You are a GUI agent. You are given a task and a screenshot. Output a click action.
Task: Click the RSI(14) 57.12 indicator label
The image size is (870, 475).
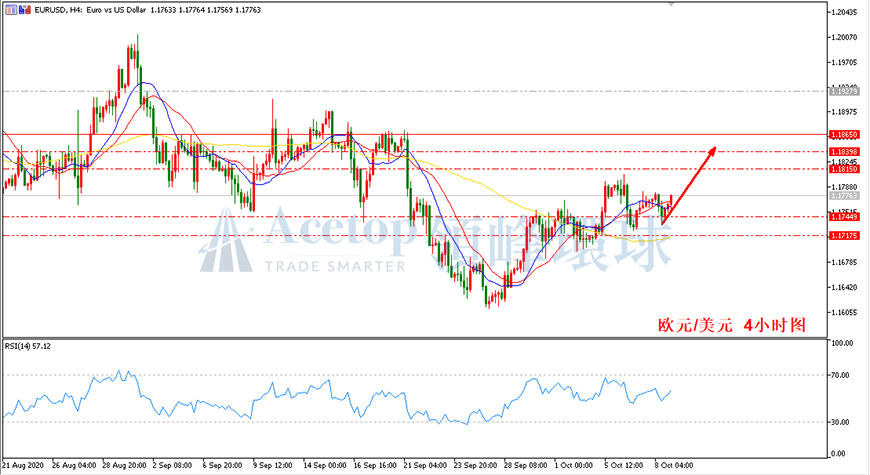pos(28,346)
